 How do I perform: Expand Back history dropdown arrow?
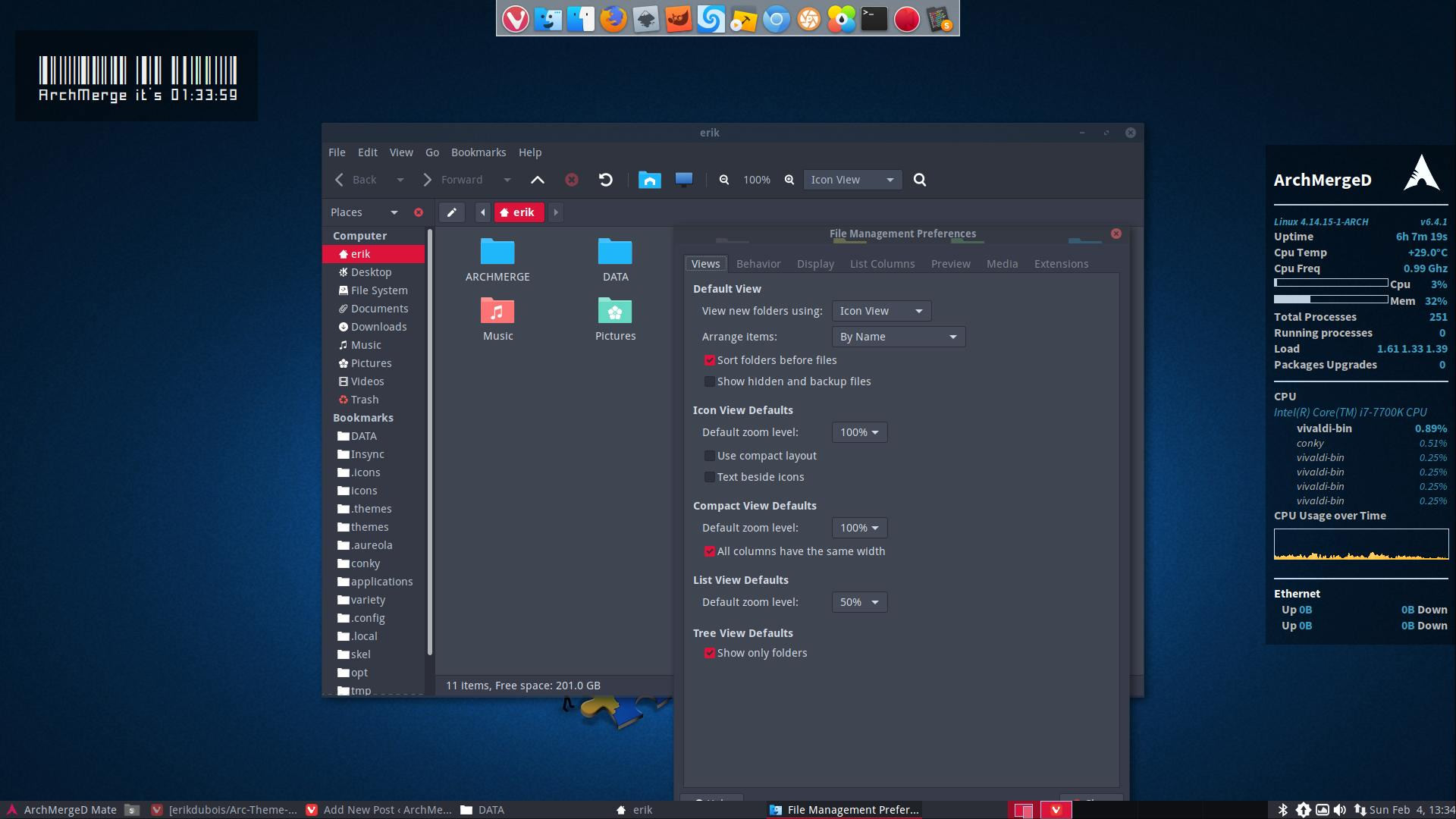point(400,180)
